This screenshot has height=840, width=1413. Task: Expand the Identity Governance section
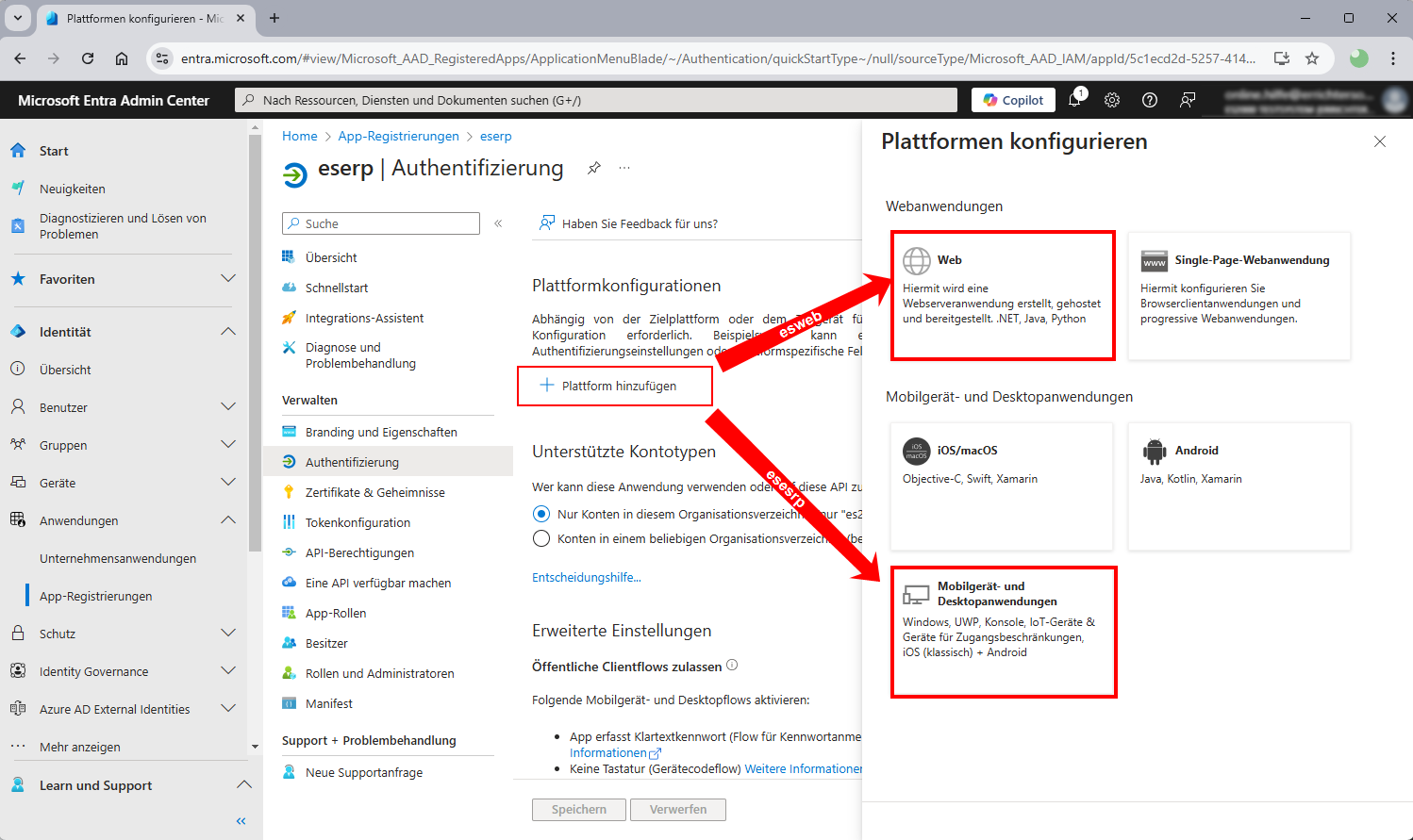click(x=227, y=671)
